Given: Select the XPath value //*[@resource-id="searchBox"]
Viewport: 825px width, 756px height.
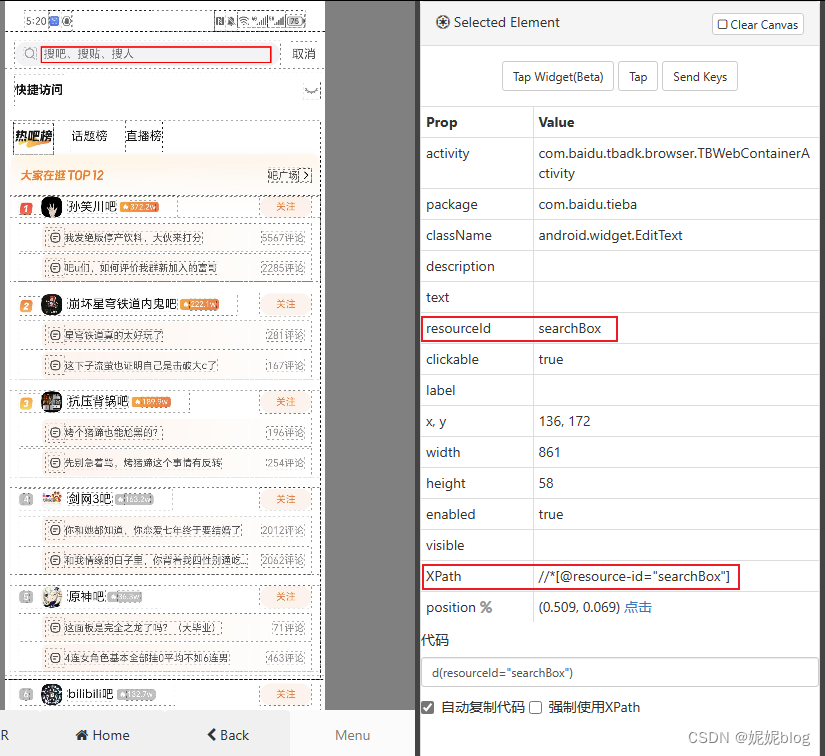Looking at the screenshot, I should tap(634, 577).
